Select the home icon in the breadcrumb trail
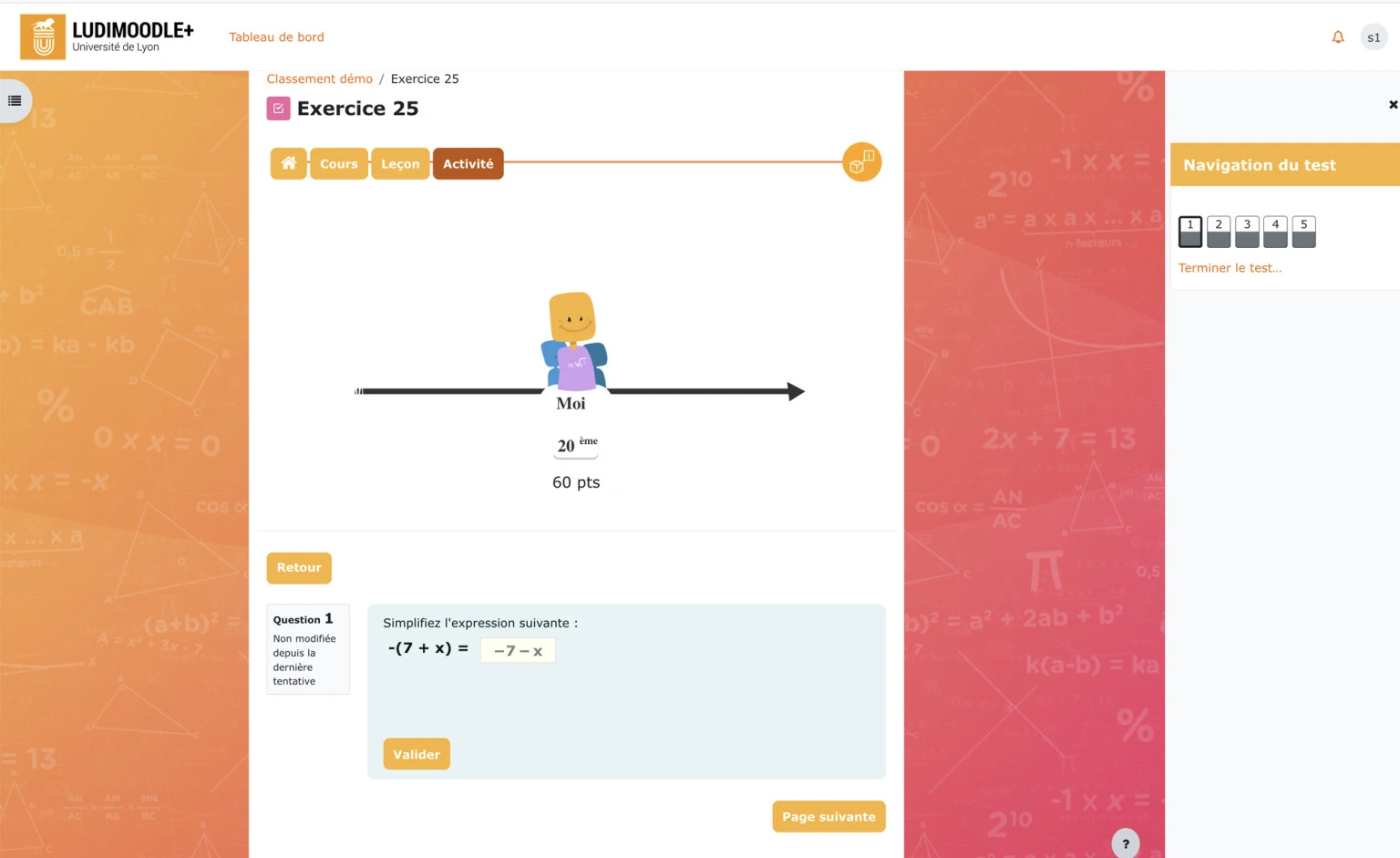This screenshot has height=858, width=1400. pos(288,163)
